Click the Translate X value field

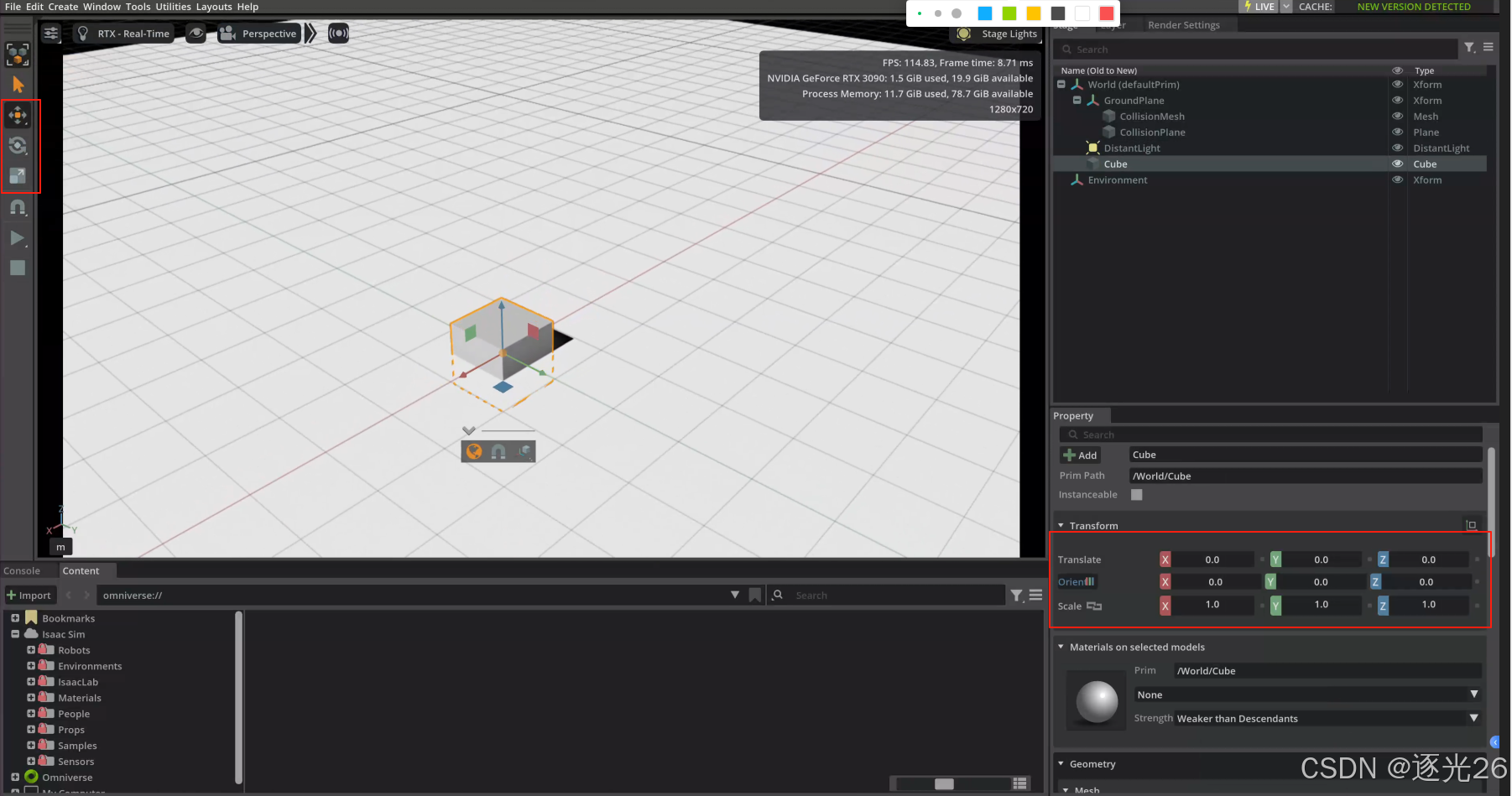click(x=1212, y=559)
